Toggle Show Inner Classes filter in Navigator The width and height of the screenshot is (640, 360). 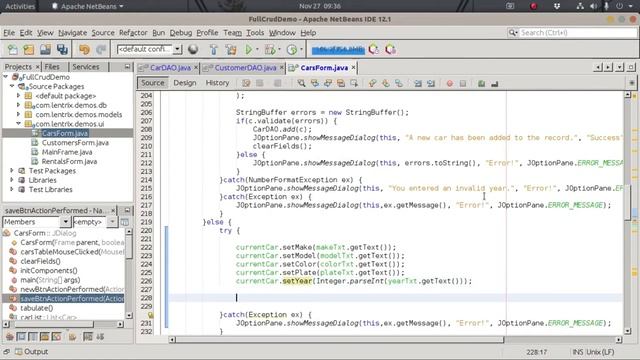pos(56,336)
